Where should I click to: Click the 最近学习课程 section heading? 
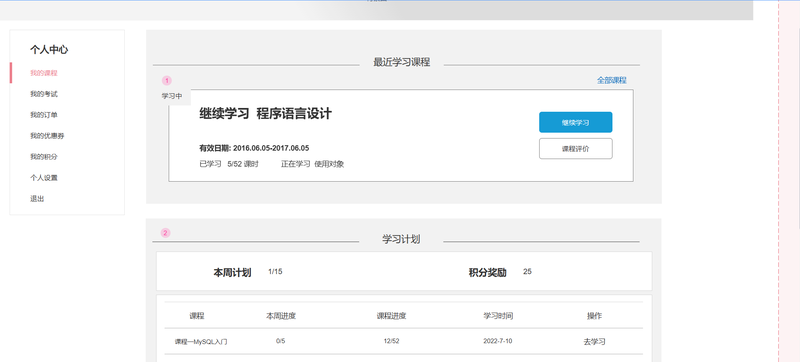(x=402, y=62)
